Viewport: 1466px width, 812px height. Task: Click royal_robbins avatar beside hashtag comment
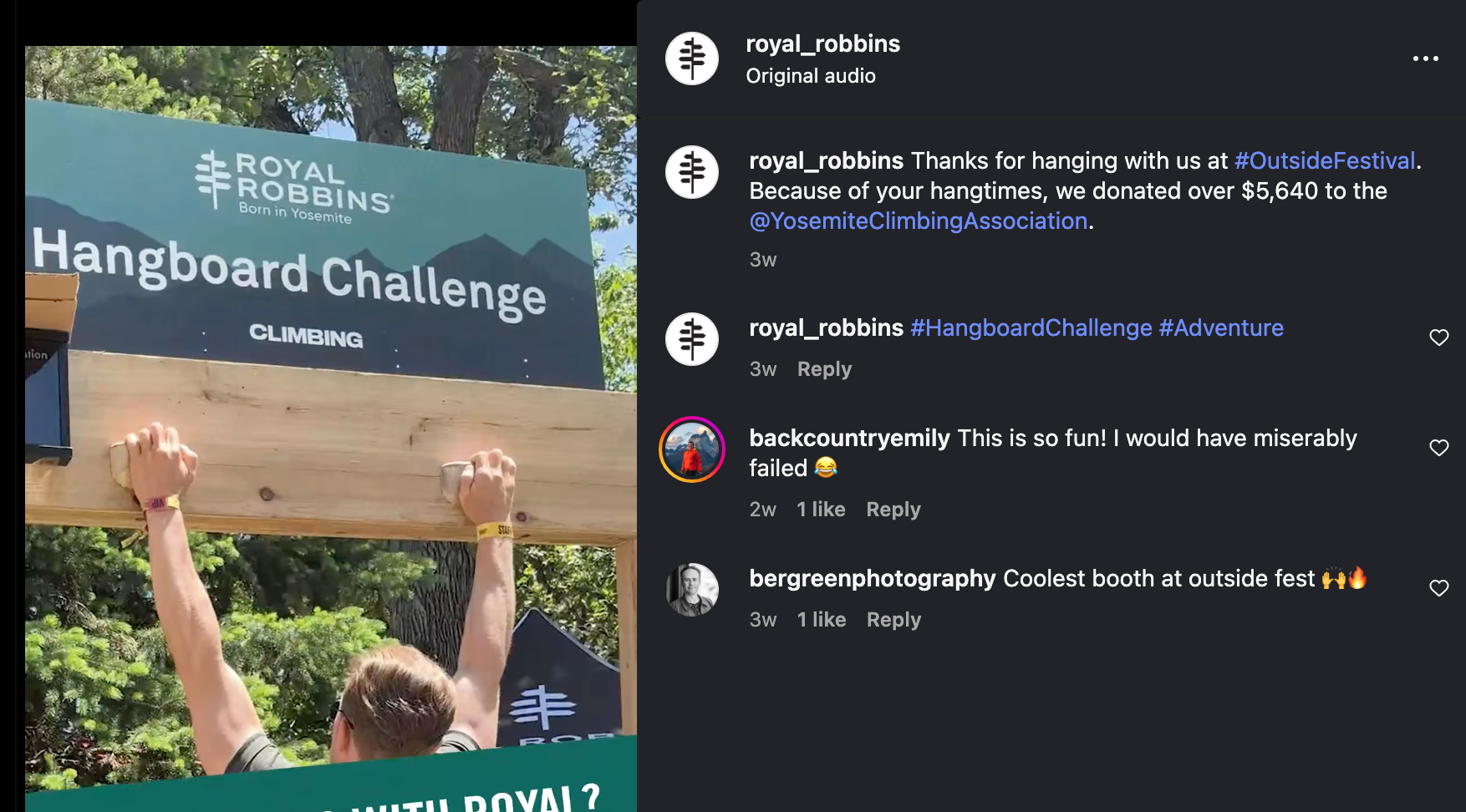click(x=691, y=339)
